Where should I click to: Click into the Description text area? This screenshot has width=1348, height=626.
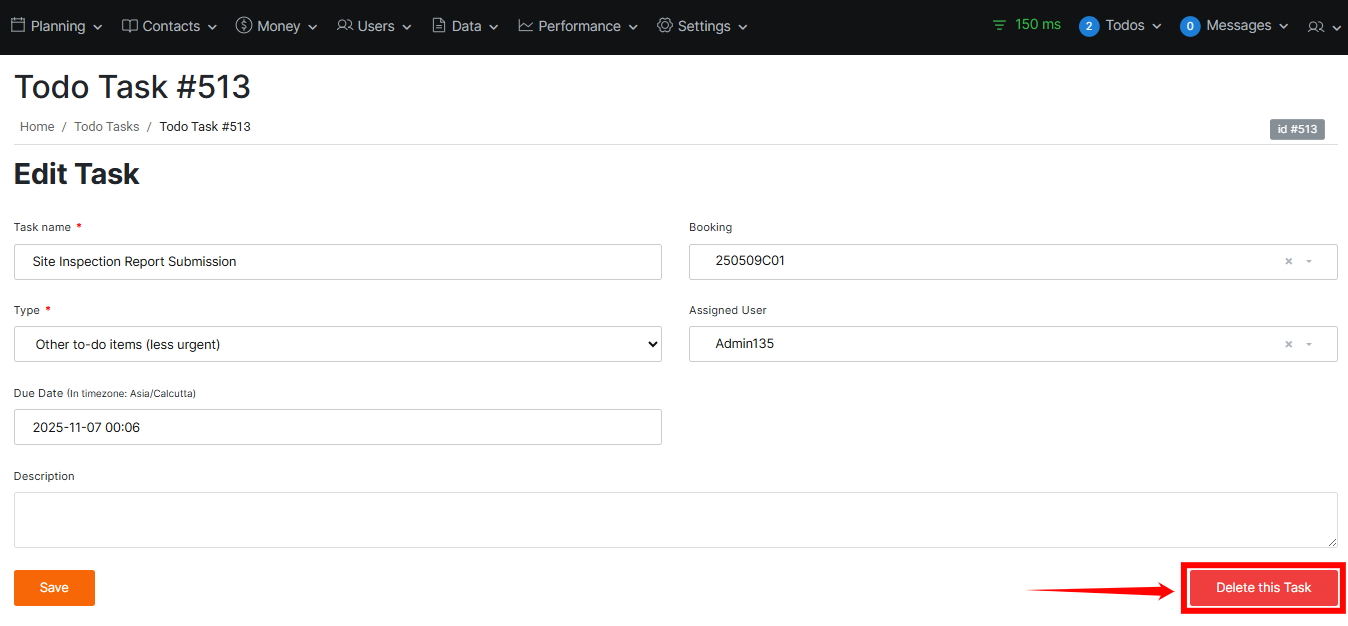[x=675, y=520]
